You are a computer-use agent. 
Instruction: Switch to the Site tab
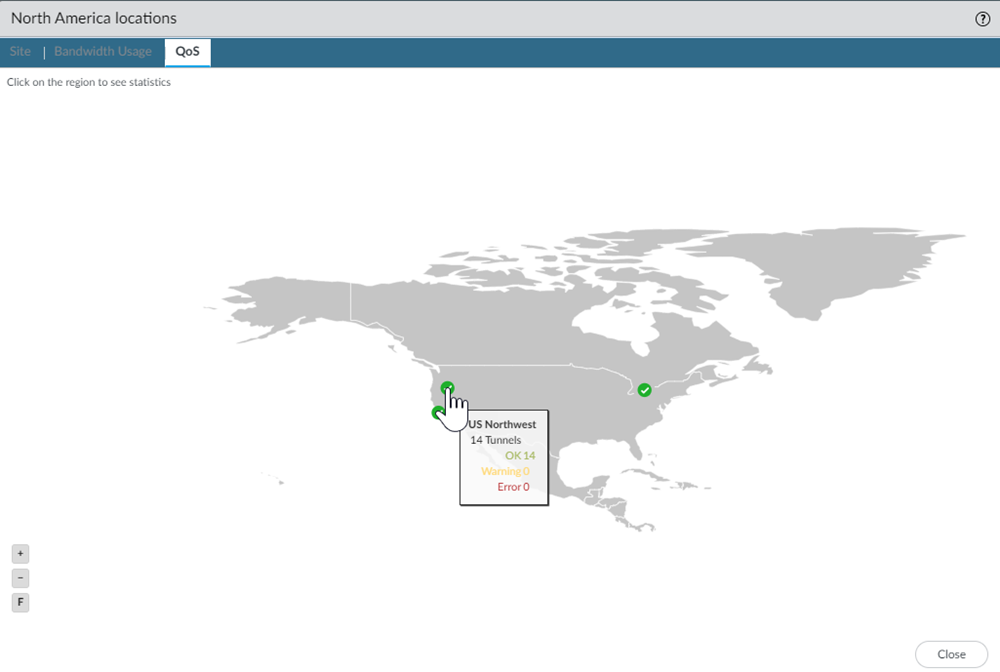coord(20,52)
